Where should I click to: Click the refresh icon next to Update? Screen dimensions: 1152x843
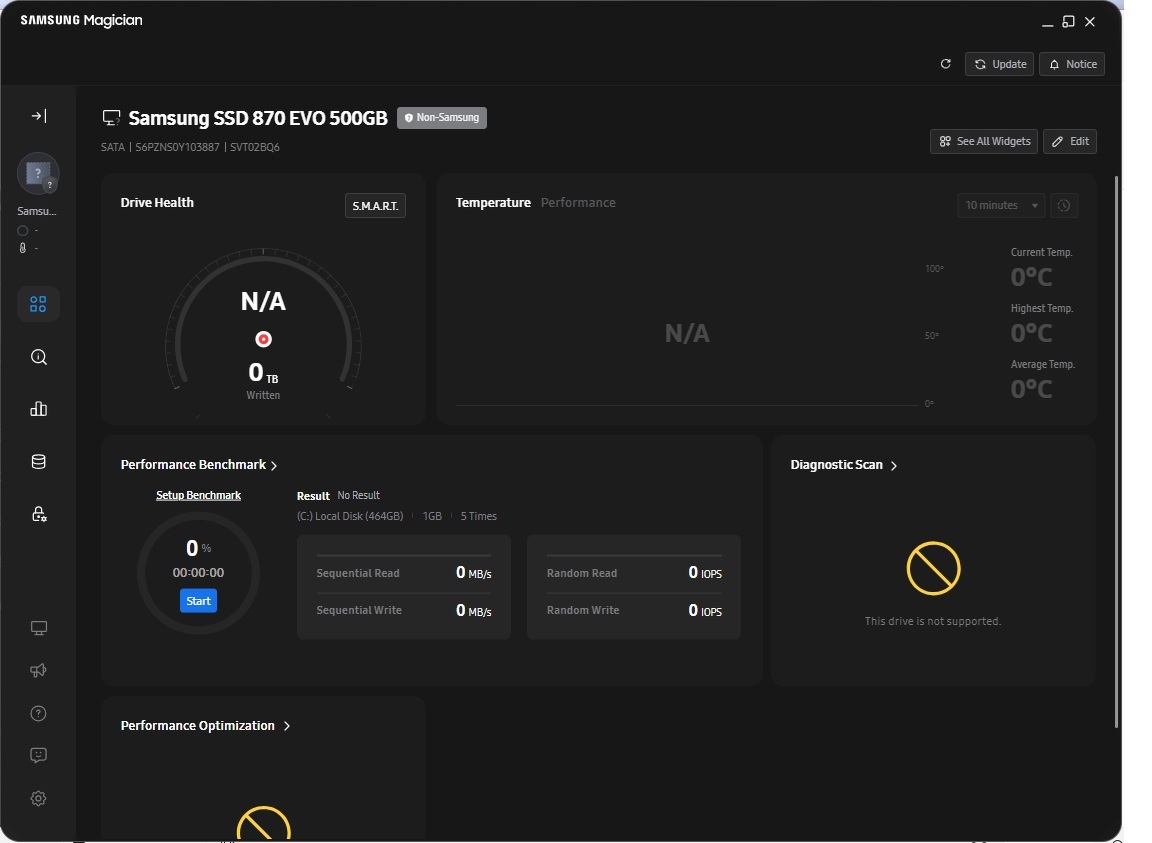pos(946,64)
